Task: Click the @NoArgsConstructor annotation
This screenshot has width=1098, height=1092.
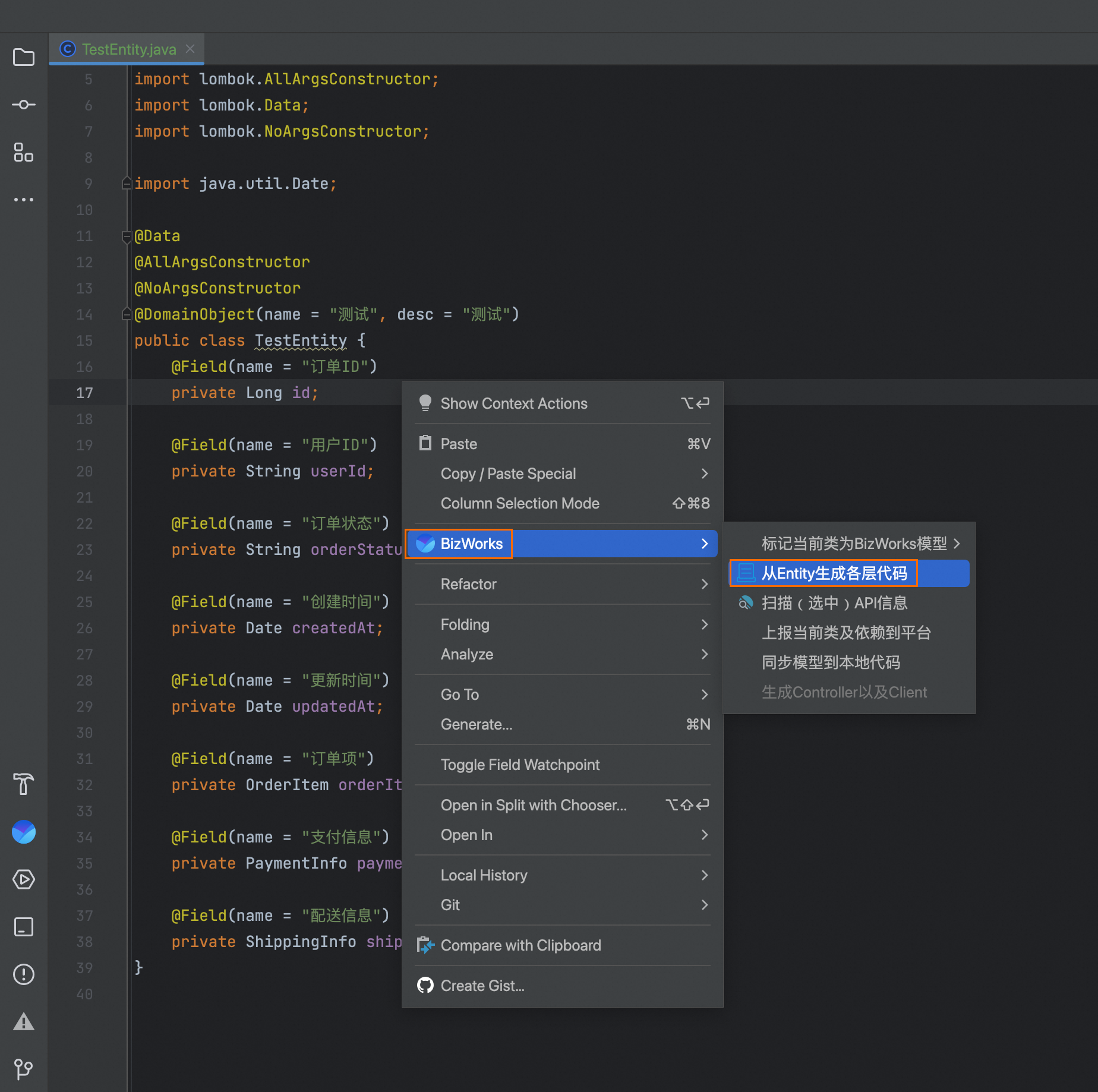Action: 217,288
